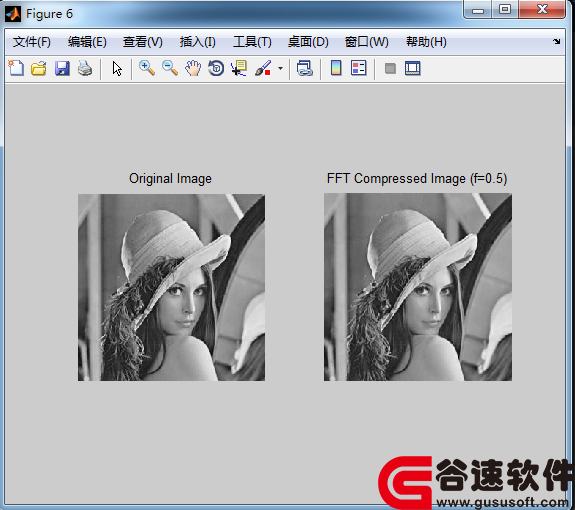Screen dimensions: 575x510
Task: Select the Edit Plot arrow tool
Action: click(x=117, y=69)
